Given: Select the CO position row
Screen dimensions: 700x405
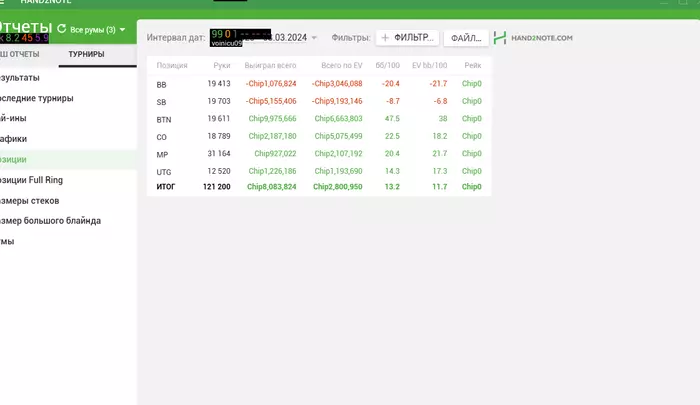Looking at the screenshot, I should coord(319,136).
